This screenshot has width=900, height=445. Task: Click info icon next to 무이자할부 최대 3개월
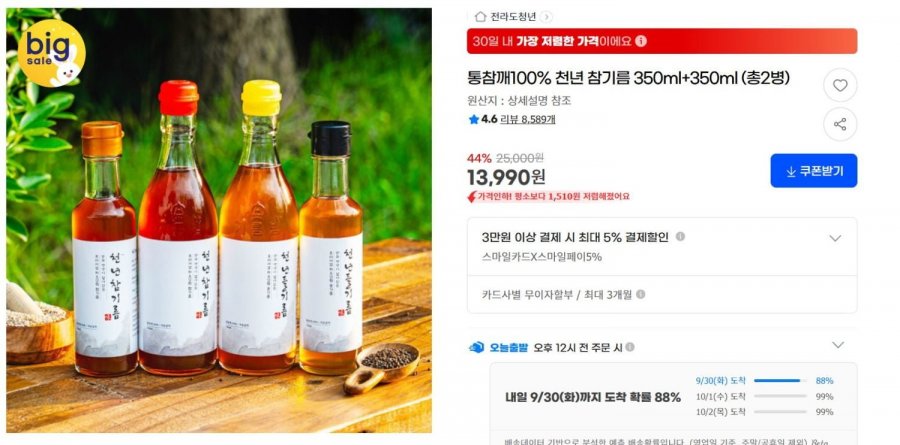(x=641, y=295)
